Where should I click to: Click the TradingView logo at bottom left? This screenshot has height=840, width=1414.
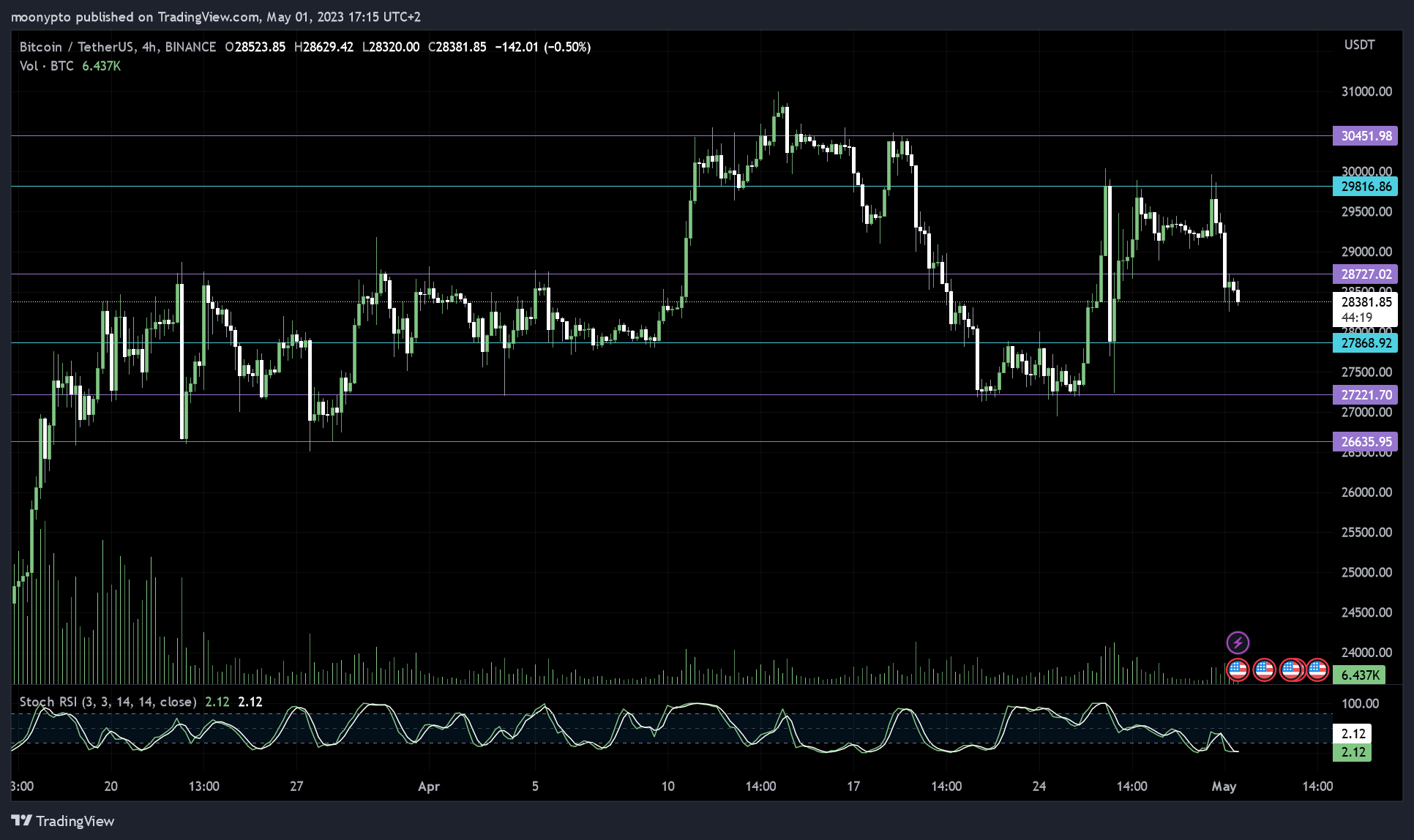click(63, 821)
